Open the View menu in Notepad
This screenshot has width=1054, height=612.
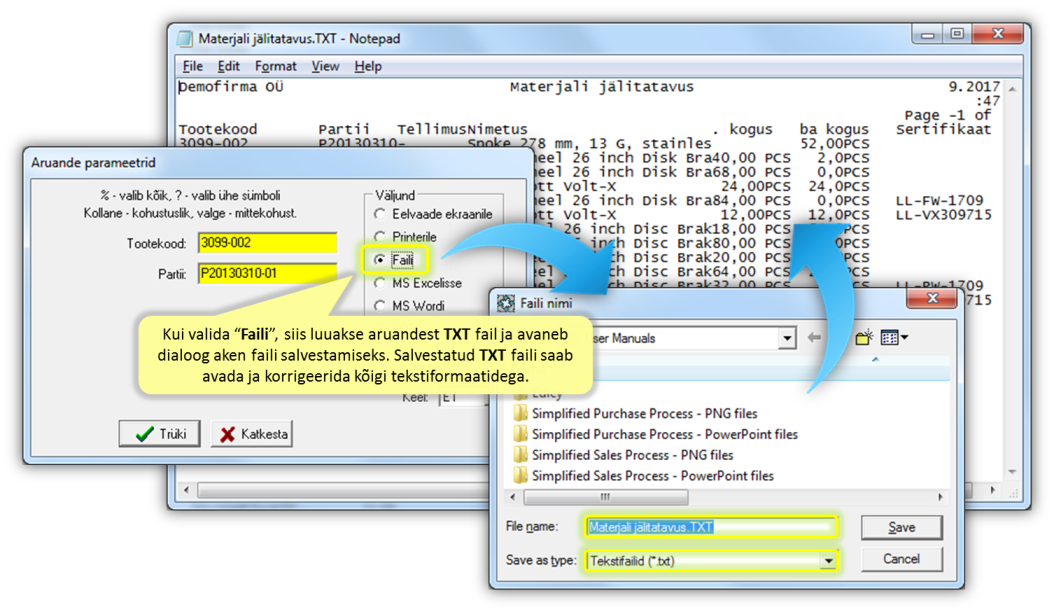coord(325,66)
